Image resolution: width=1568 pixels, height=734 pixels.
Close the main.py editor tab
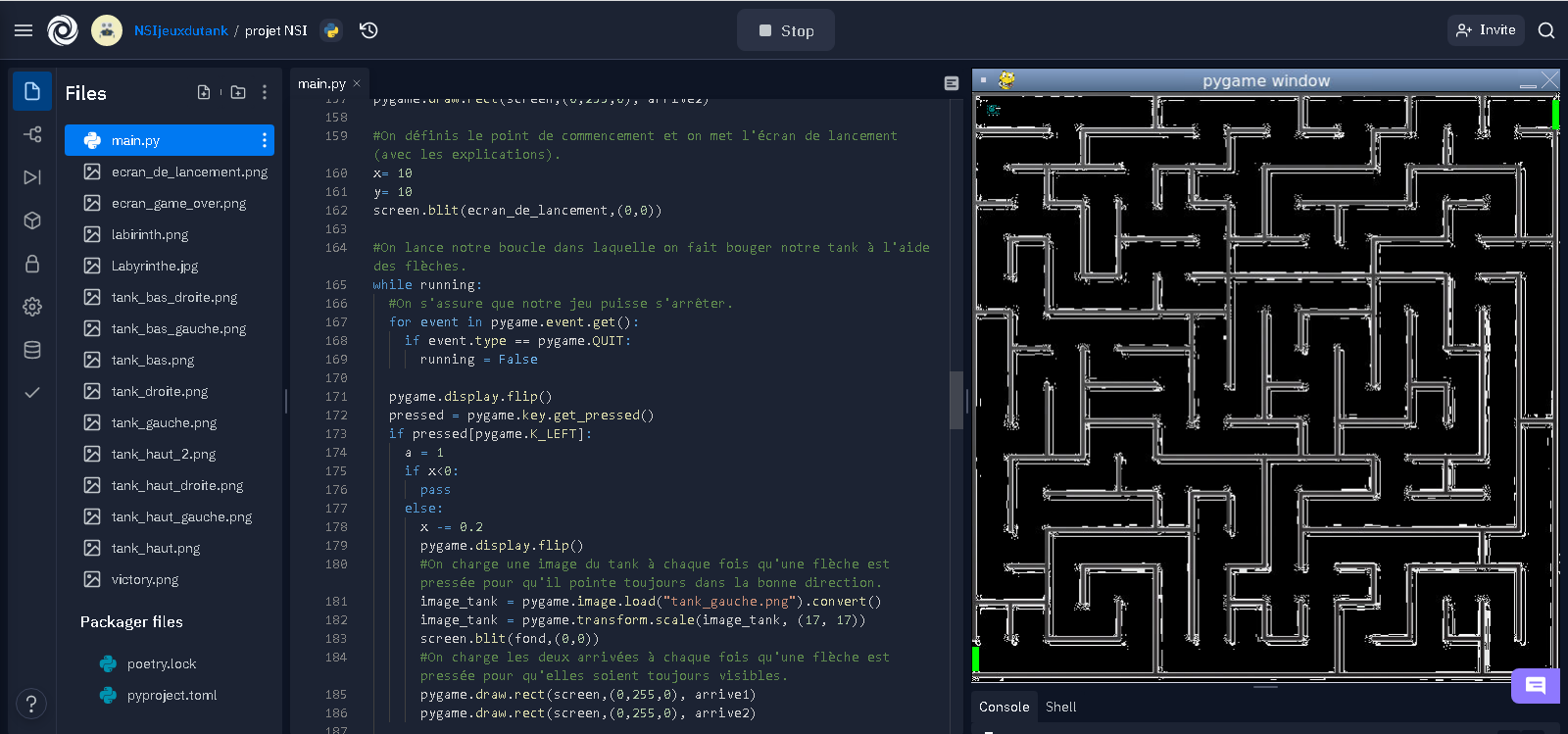coord(357,83)
